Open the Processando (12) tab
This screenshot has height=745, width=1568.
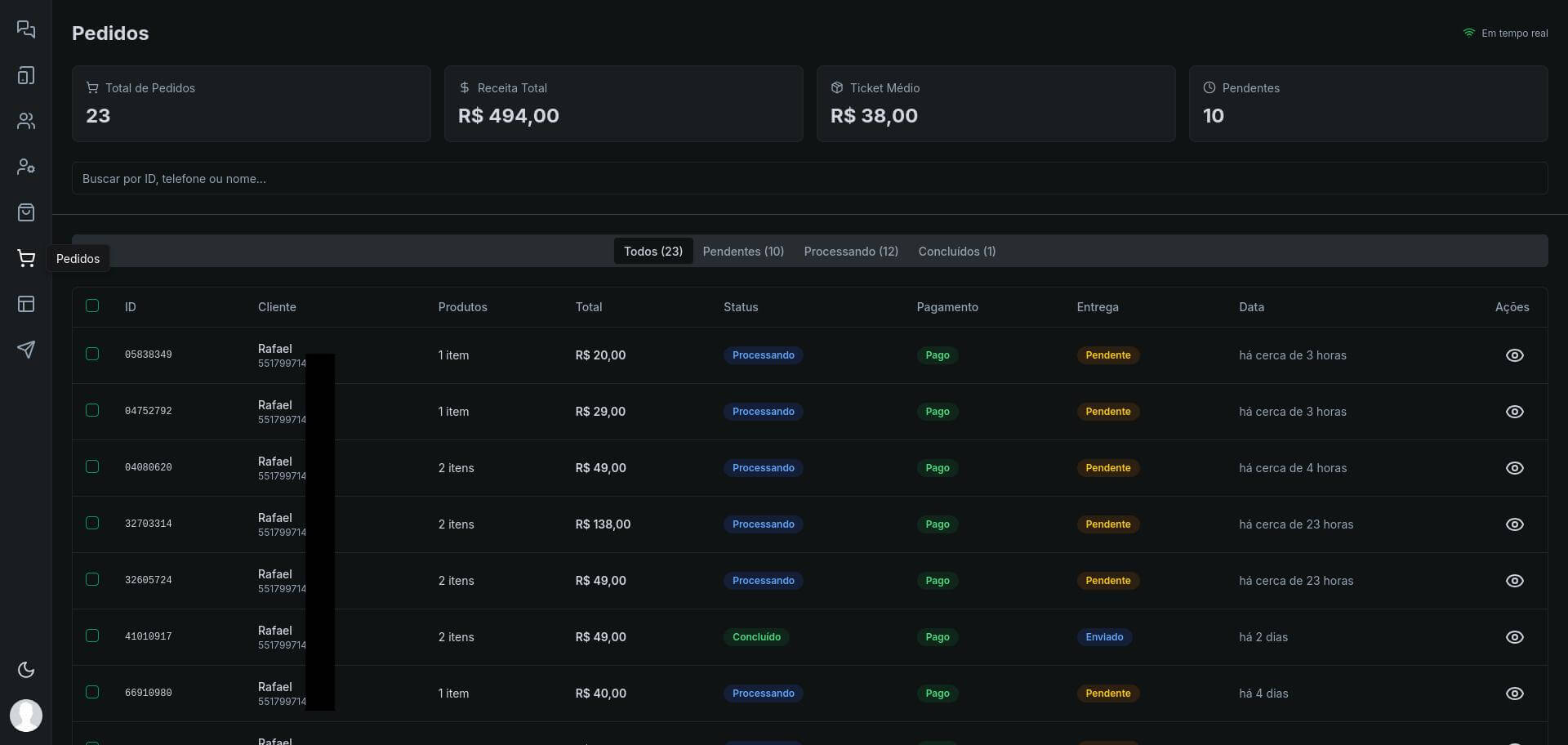(x=850, y=252)
